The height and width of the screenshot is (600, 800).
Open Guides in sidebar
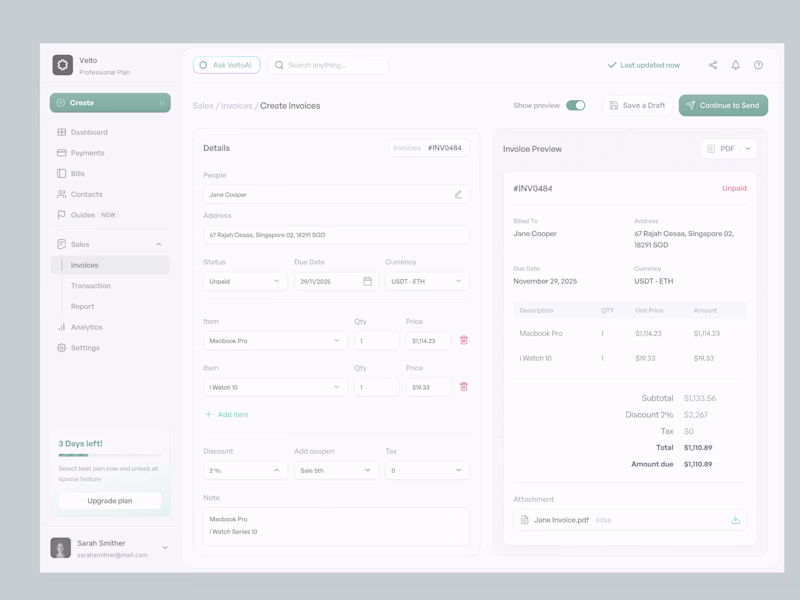[110, 215]
